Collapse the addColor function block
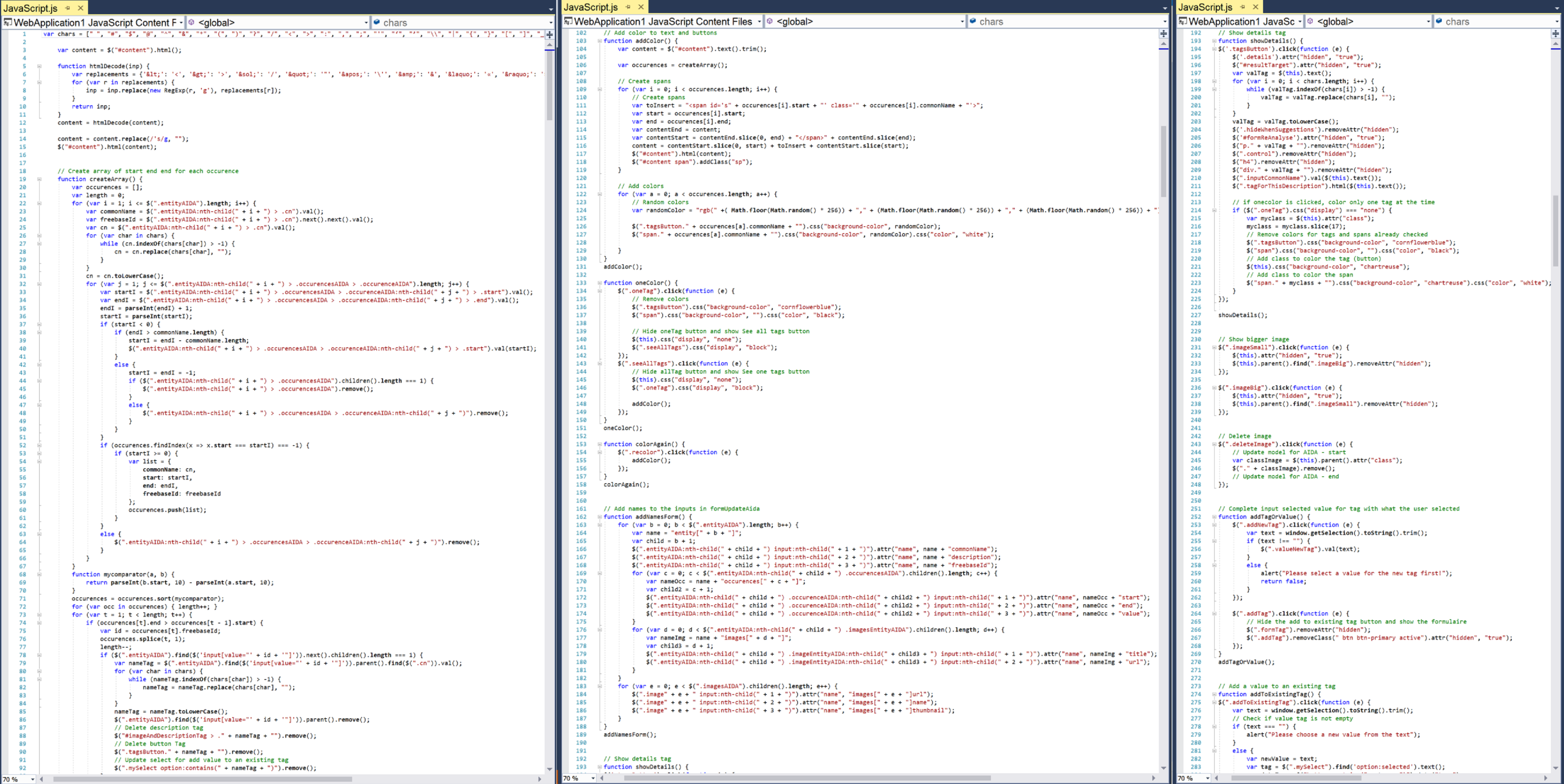The height and width of the screenshot is (784, 1564). 599,41
